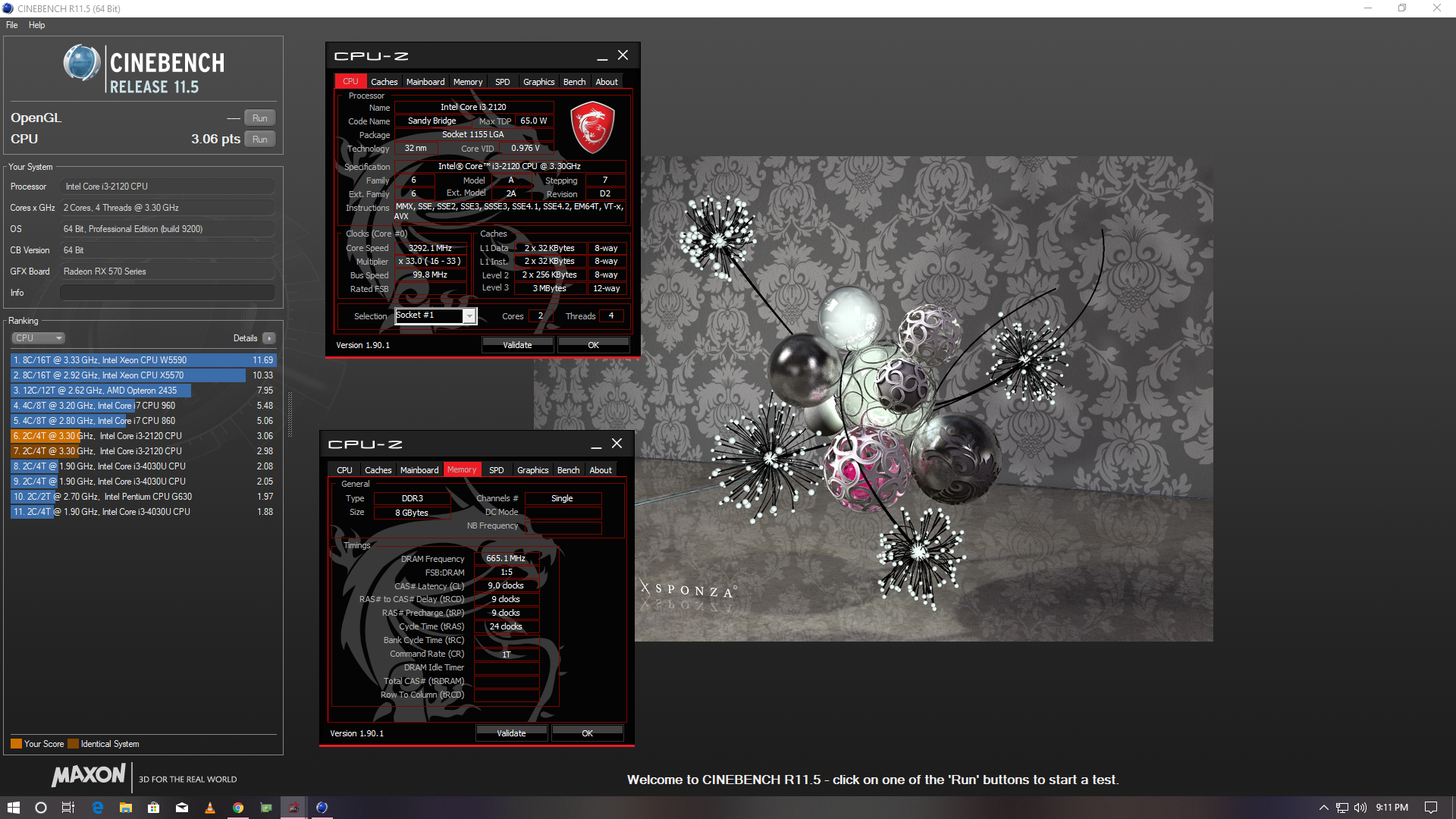Image resolution: width=1456 pixels, height=819 pixels.
Task: Open the Windows Start menu
Action: pos(13,808)
